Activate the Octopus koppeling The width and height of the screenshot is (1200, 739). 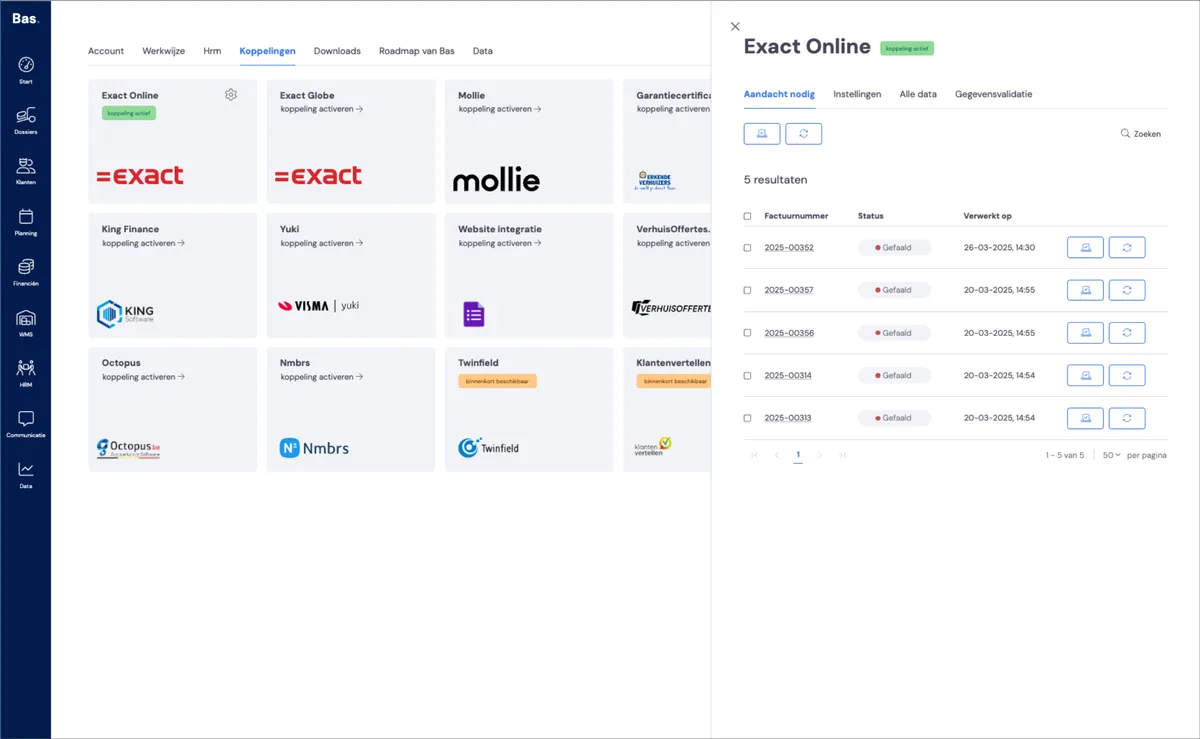click(x=143, y=377)
